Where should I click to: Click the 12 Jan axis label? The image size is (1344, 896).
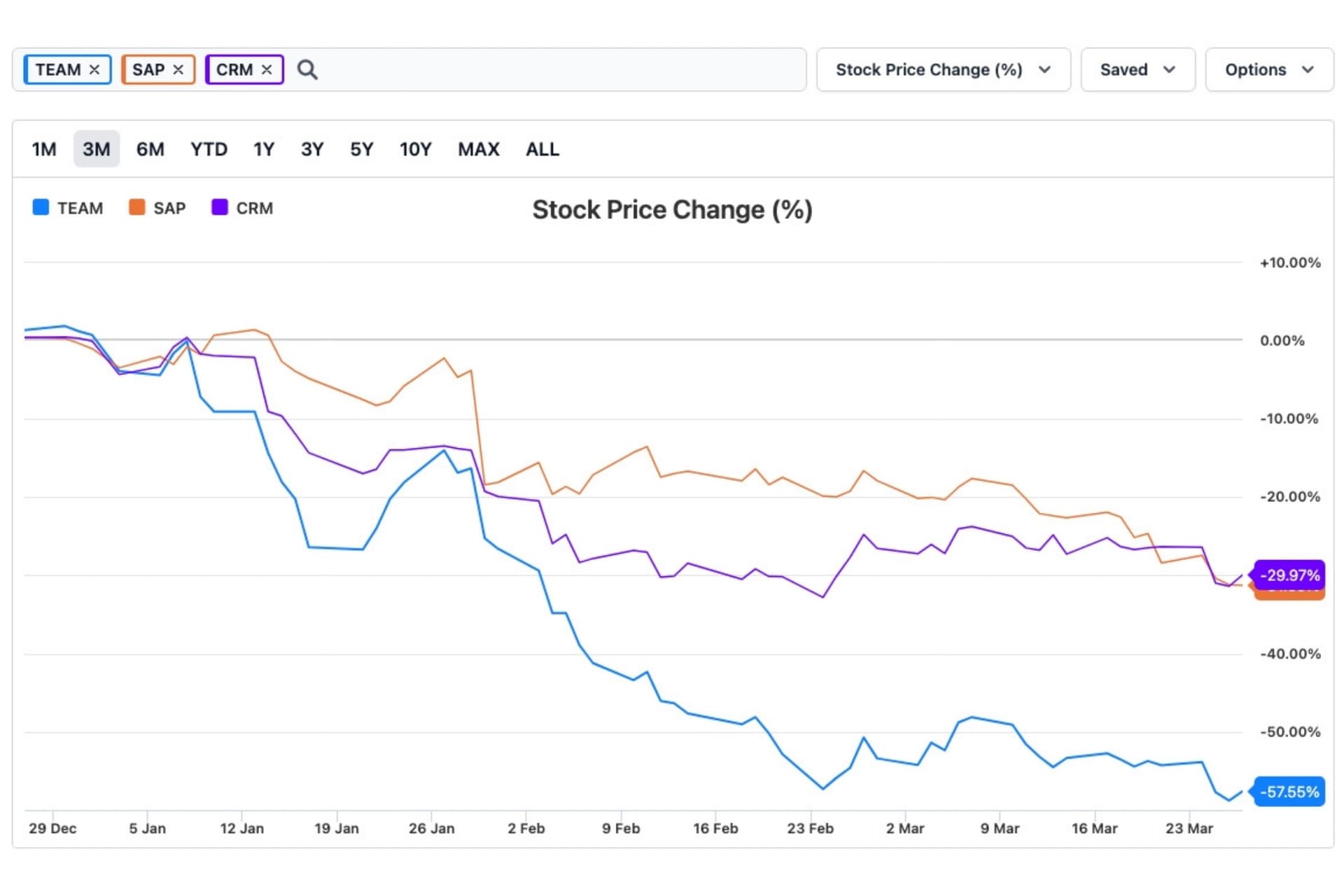pos(242,829)
